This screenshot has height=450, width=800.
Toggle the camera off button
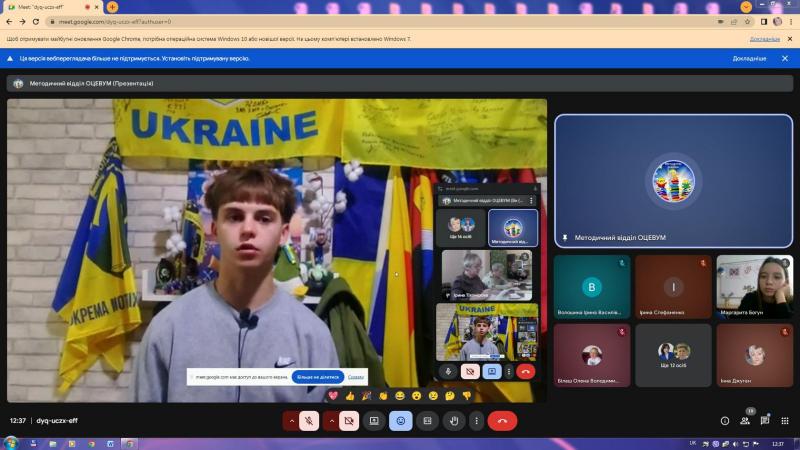349,421
